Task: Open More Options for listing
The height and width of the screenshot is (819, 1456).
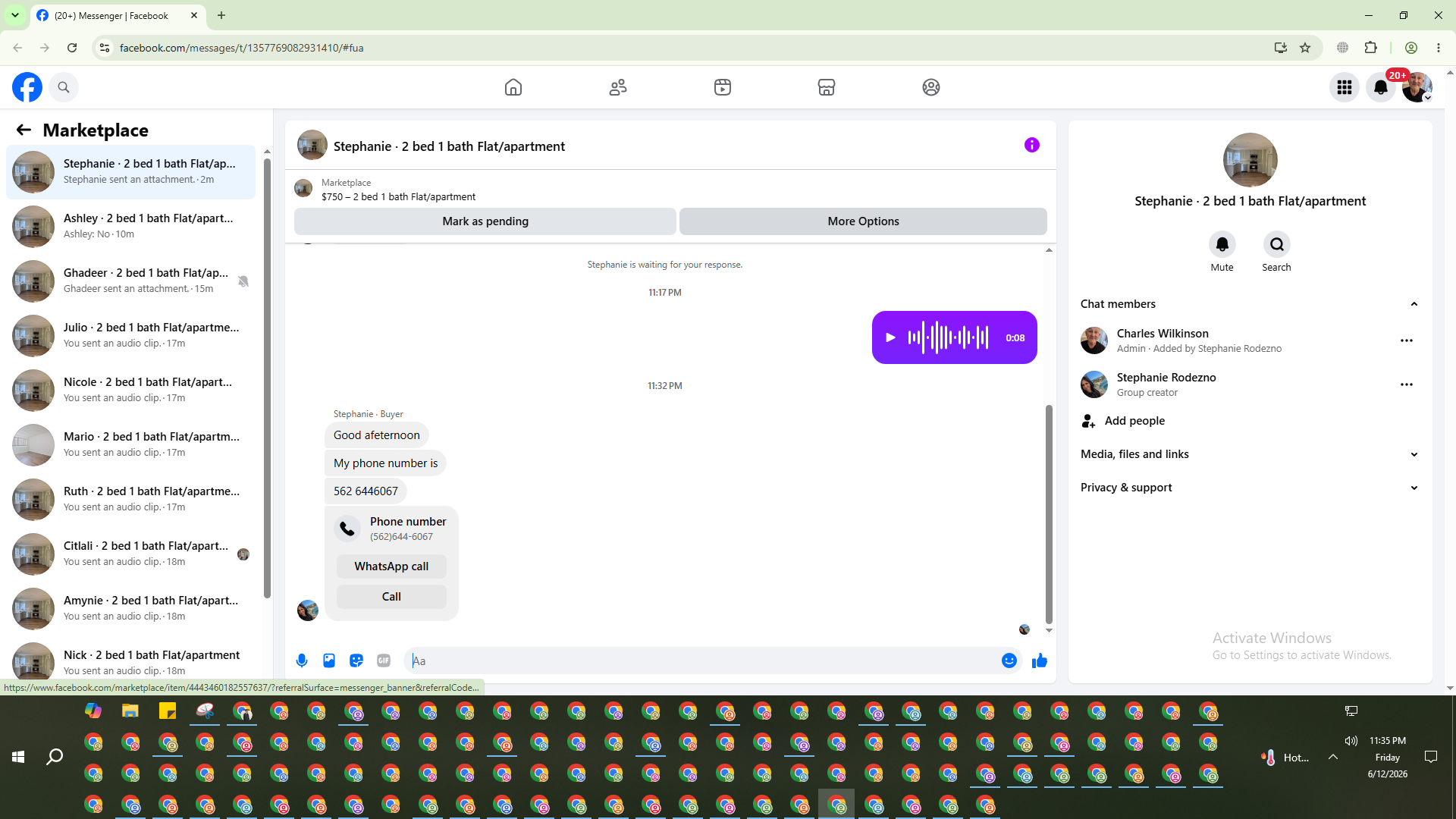Action: [863, 221]
